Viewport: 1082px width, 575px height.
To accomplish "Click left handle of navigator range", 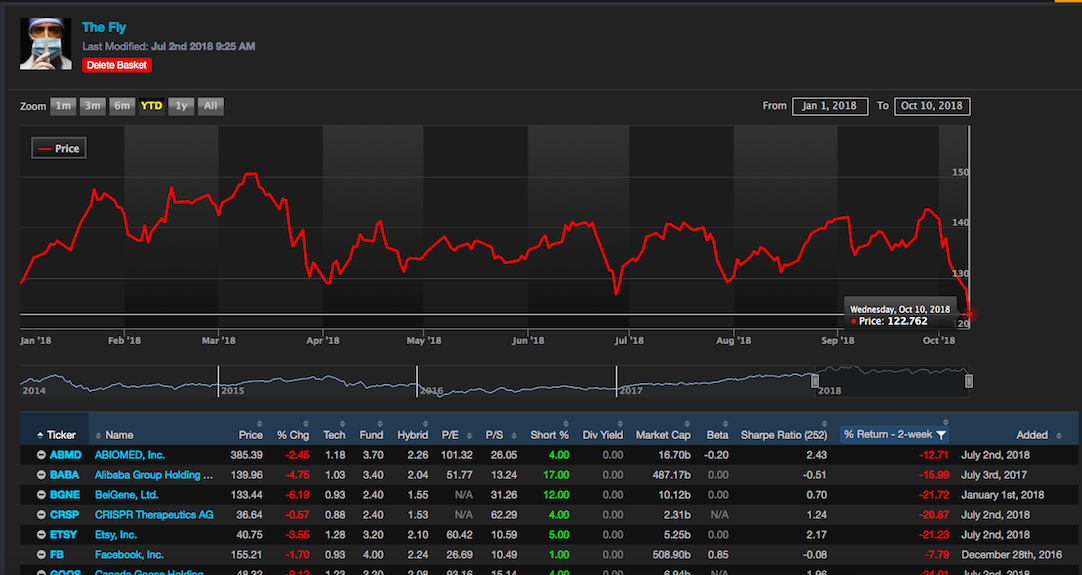I will pos(815,381).
